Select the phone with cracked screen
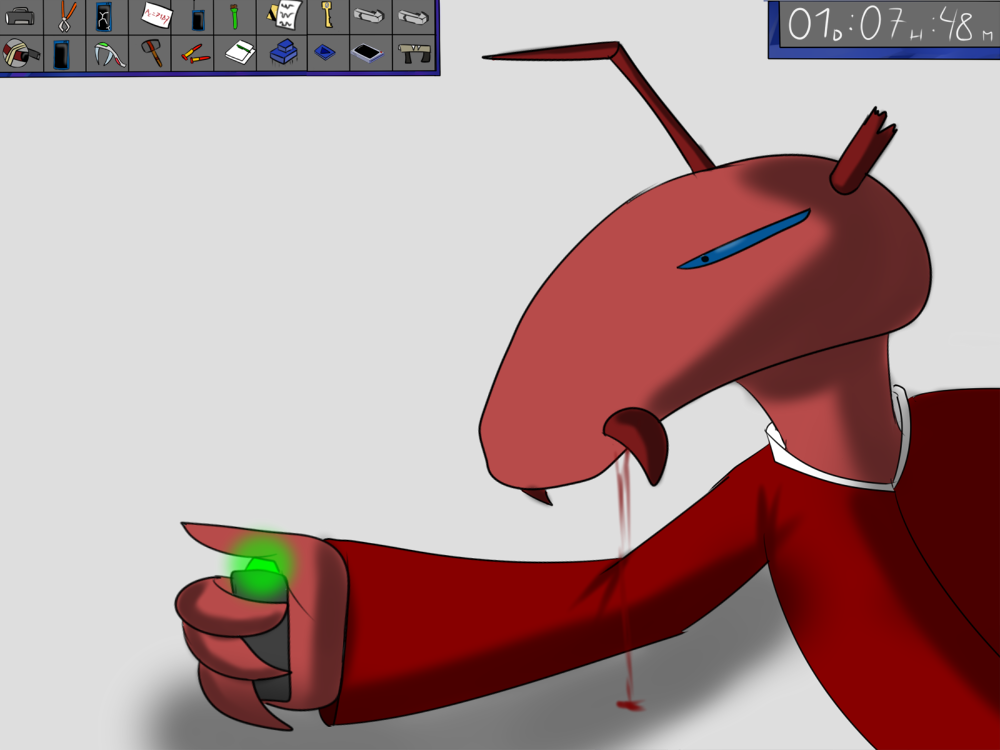 click(104, 17)
